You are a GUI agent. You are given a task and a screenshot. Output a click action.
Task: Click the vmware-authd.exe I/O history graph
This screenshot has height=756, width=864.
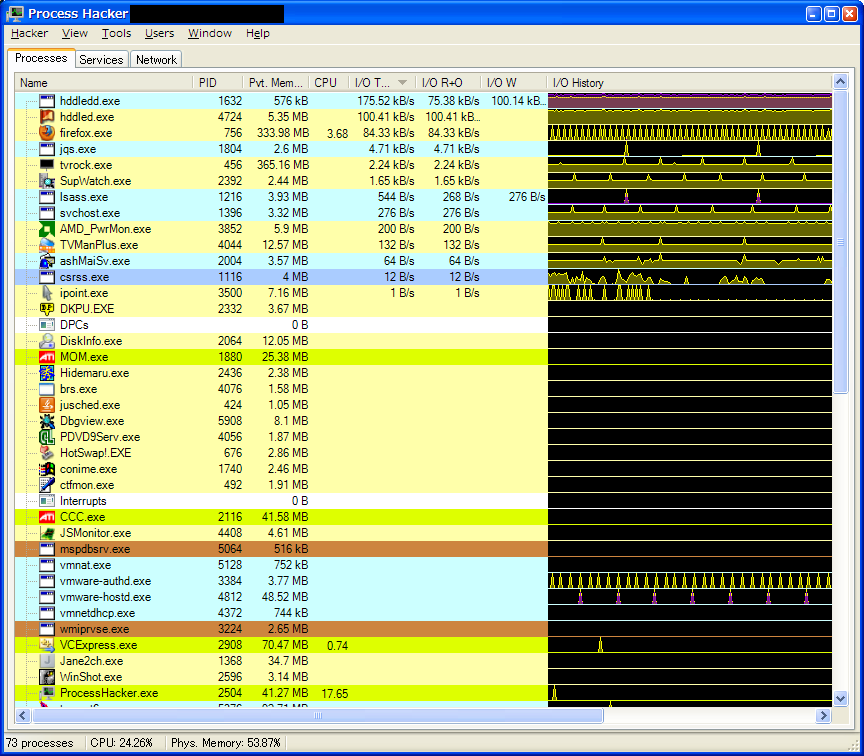point(690,581)
